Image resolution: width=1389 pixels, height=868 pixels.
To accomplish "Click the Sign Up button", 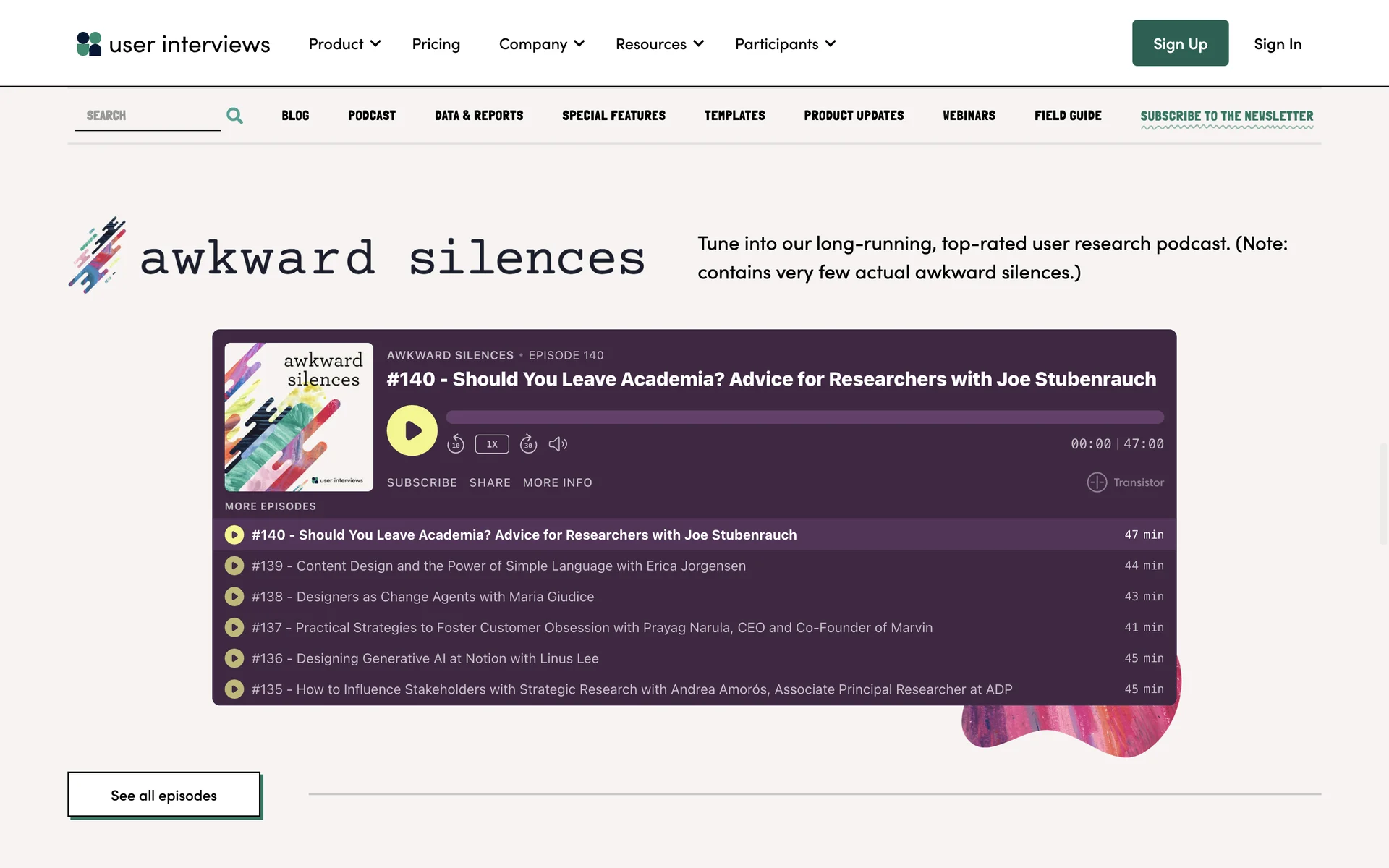I will [x=1180, y=43].
